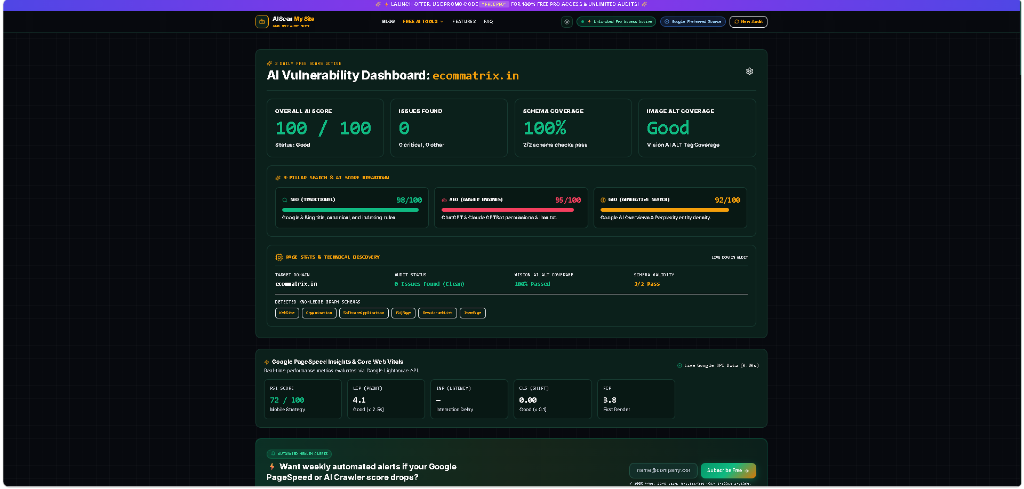Screen dimensions: 1024x489
Task: Click the email address input field
Action: coord(664,470)
